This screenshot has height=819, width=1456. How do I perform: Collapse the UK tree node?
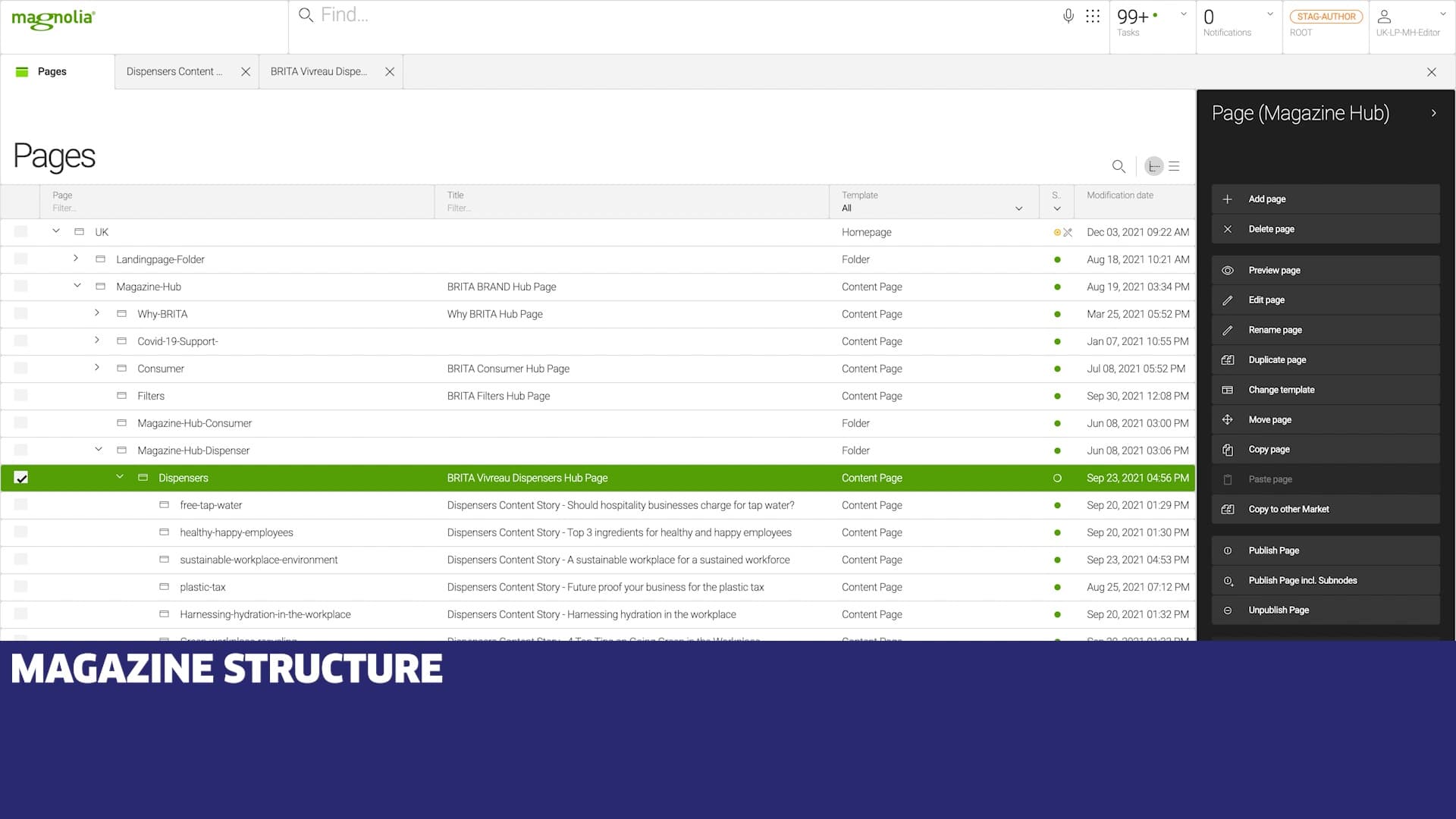point(56,231)
